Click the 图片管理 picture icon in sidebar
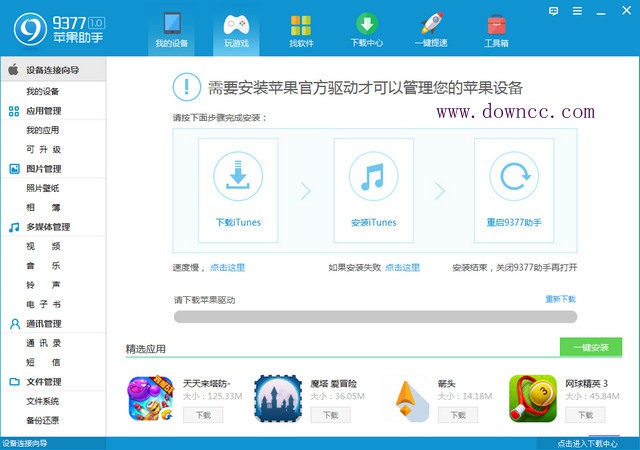Screen dimensions: 640x450 14,169
